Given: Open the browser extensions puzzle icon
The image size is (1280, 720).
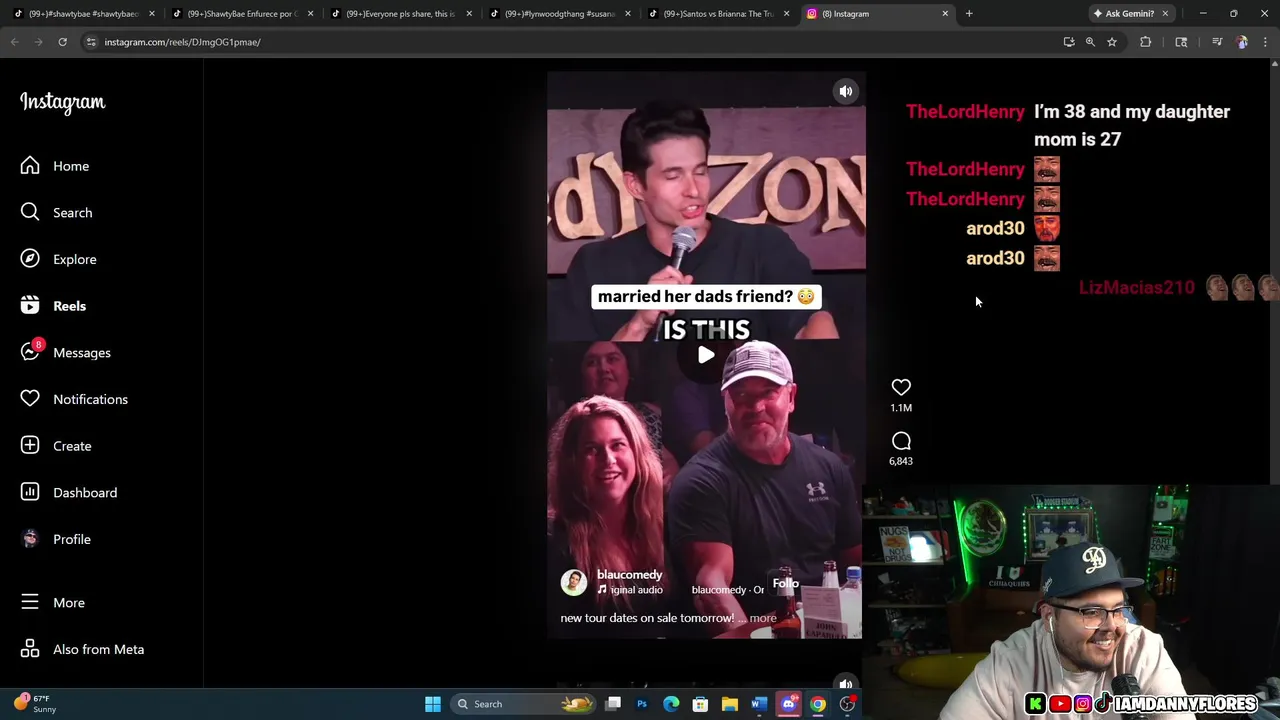Looking at the screenshot, I should [1146, 42].
